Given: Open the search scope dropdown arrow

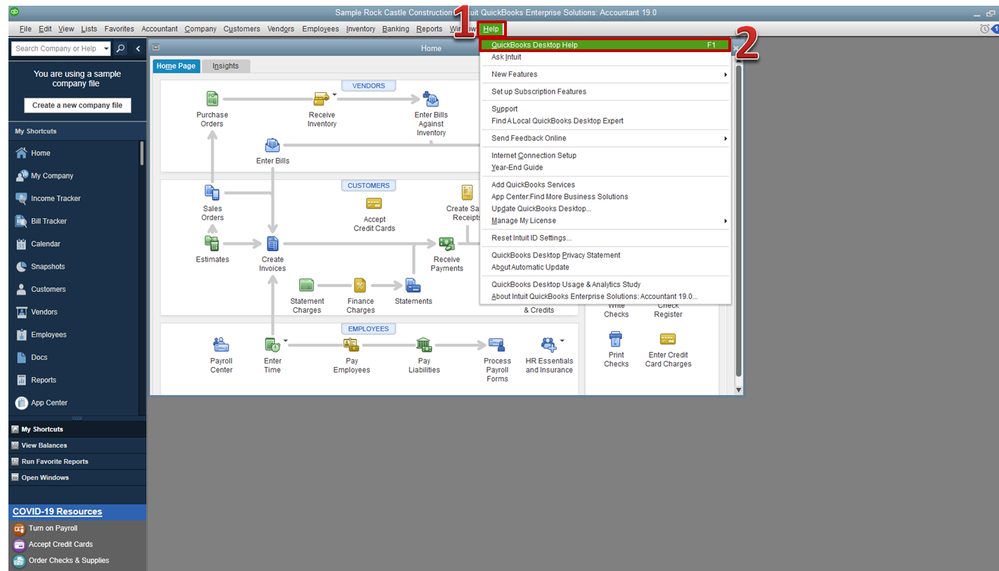Looking at the screenshot, I should (106, 48).
